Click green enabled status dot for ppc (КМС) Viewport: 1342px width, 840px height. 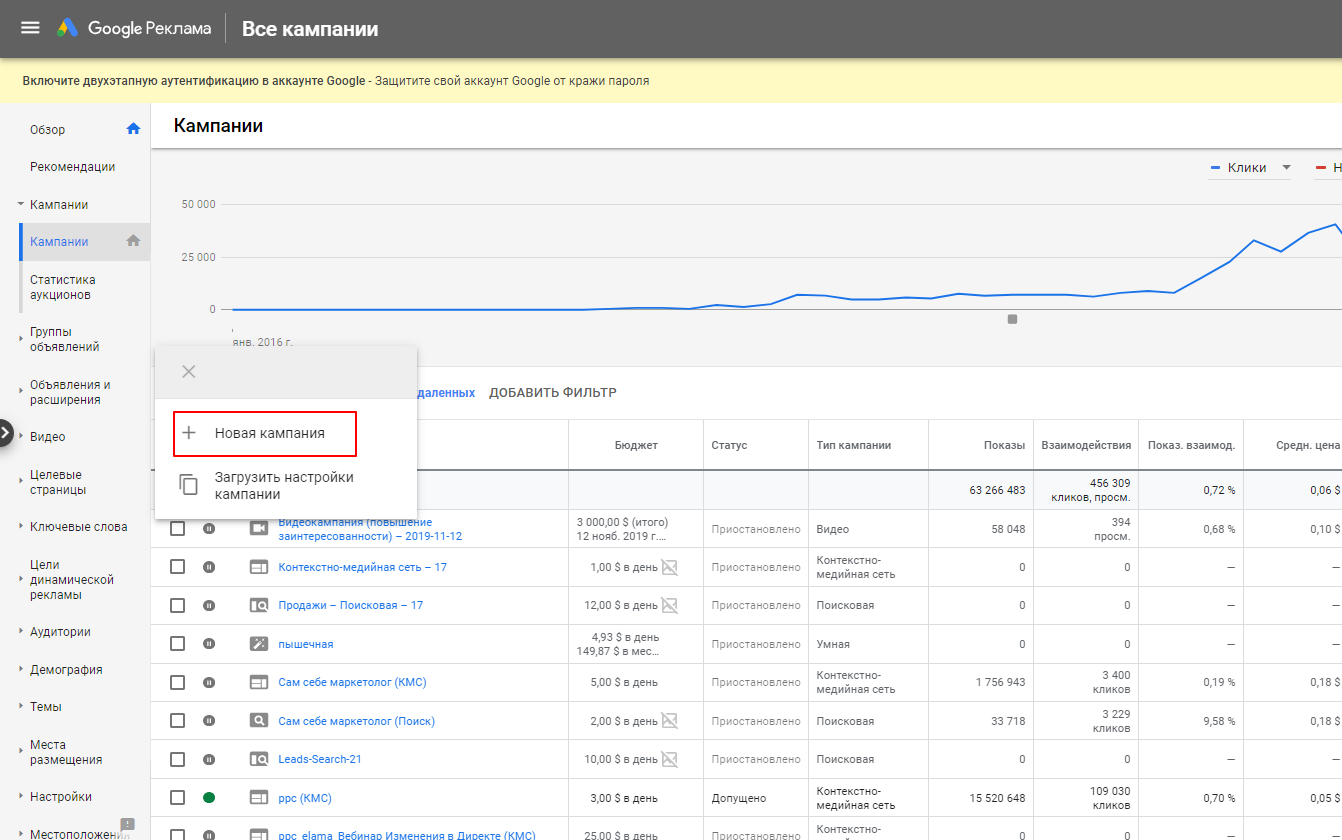coord(209,798)
